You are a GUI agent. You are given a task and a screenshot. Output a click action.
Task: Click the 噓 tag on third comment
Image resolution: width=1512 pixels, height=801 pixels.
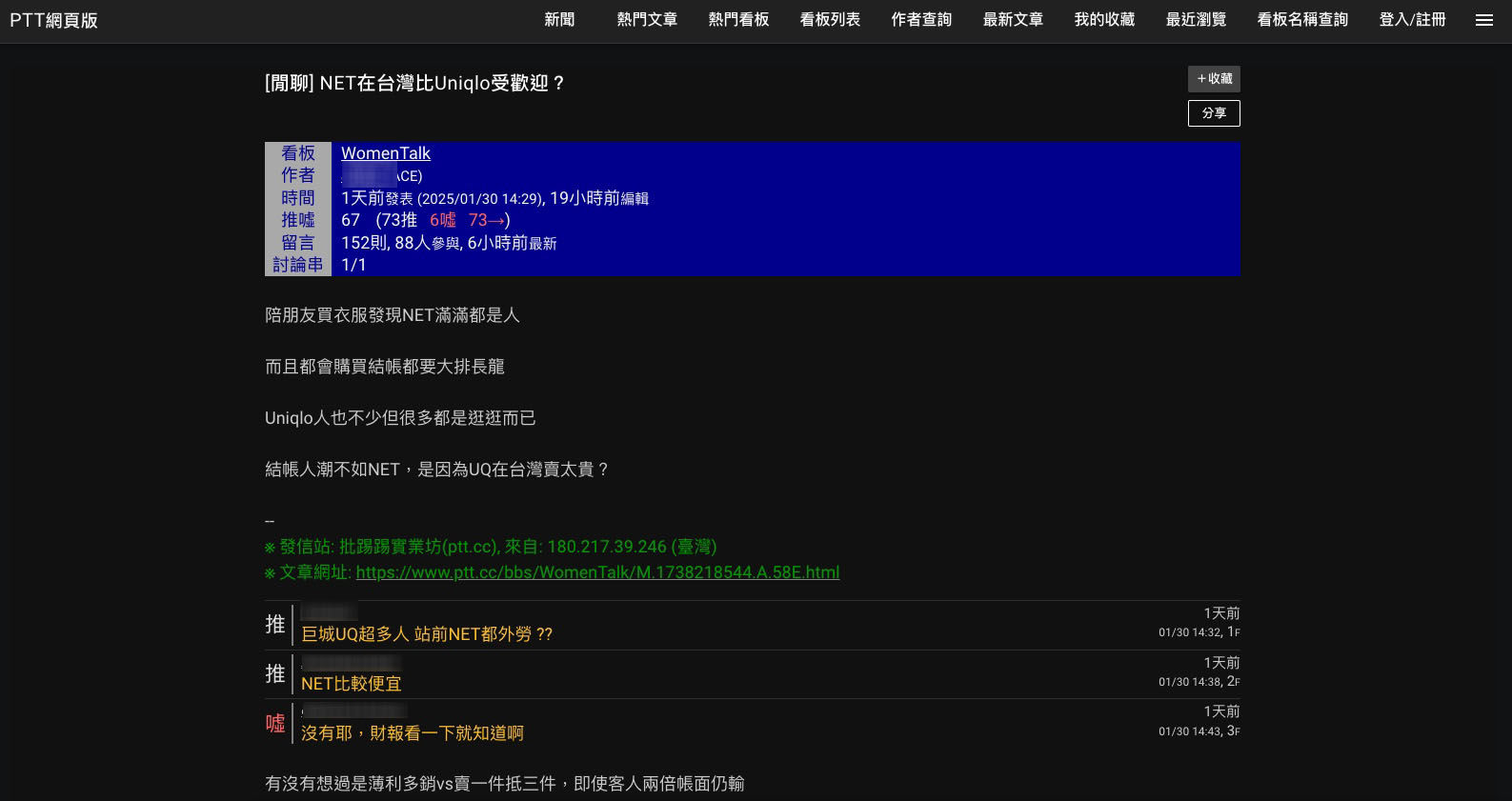(275, 724)
